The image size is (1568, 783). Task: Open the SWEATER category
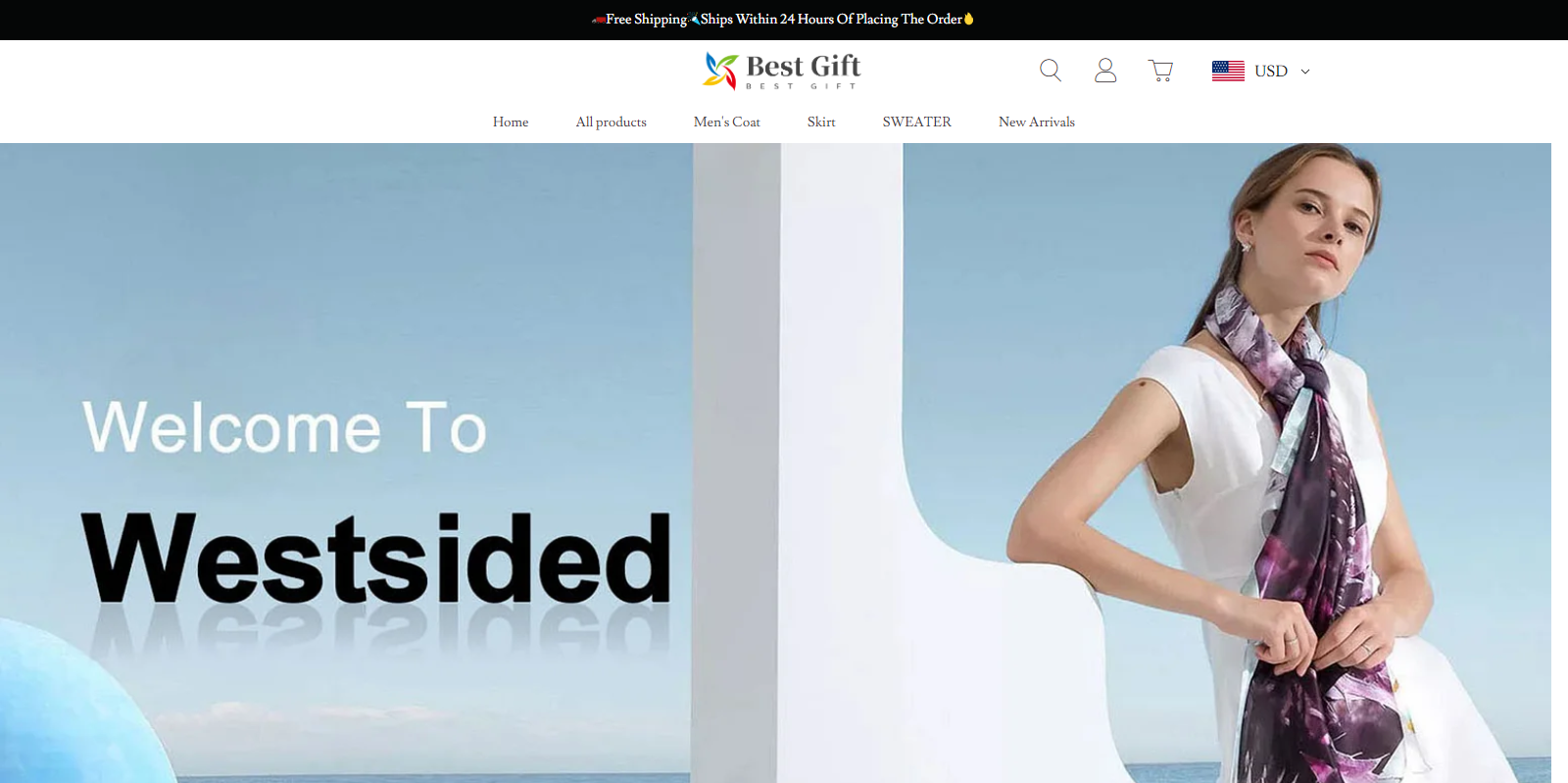(x=916, y=122)
